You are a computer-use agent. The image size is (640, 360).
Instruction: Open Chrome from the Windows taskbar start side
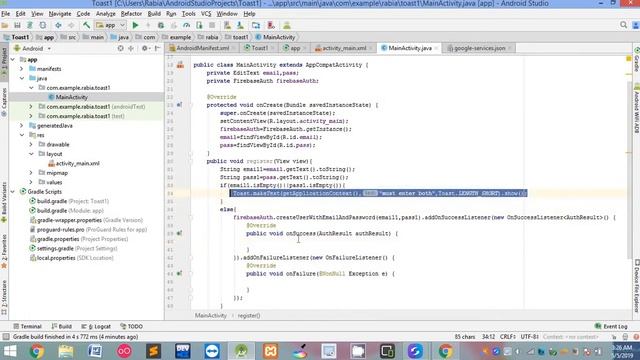(x=36, y=351)
